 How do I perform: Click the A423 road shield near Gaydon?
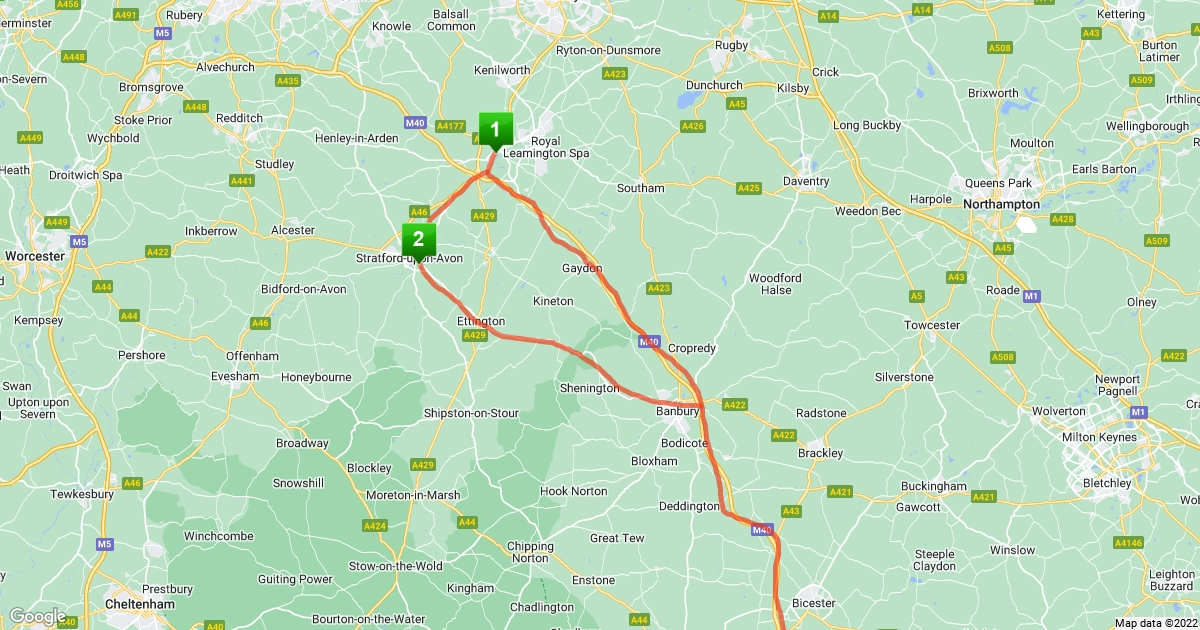pyautogui.click(x=658, y=288)
